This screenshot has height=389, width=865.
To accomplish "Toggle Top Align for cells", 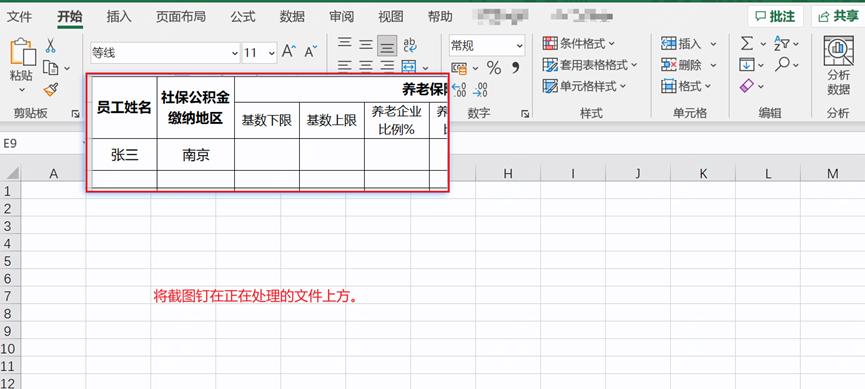I will coord(344,44).
